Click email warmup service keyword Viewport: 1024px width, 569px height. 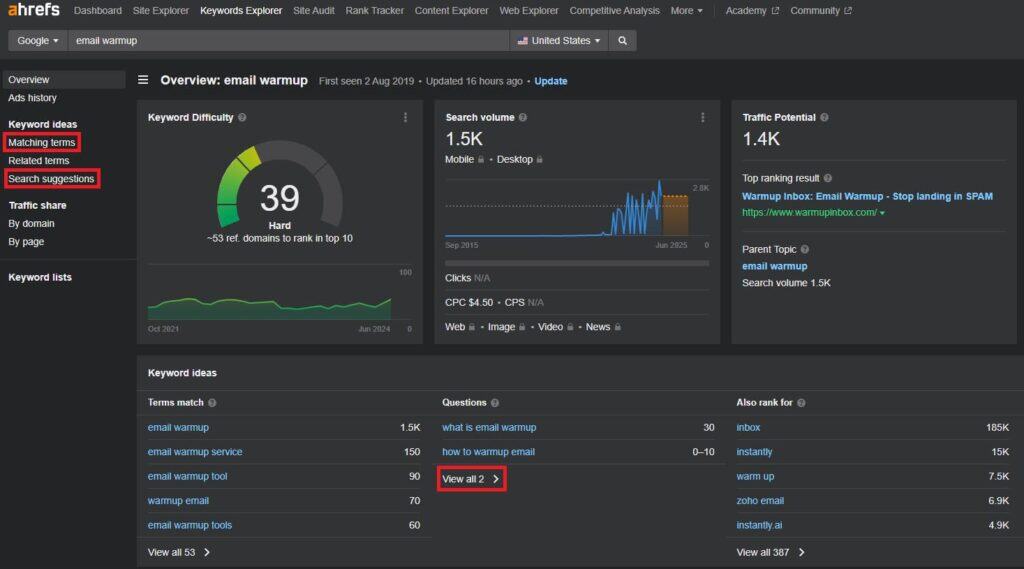[195, 452]
